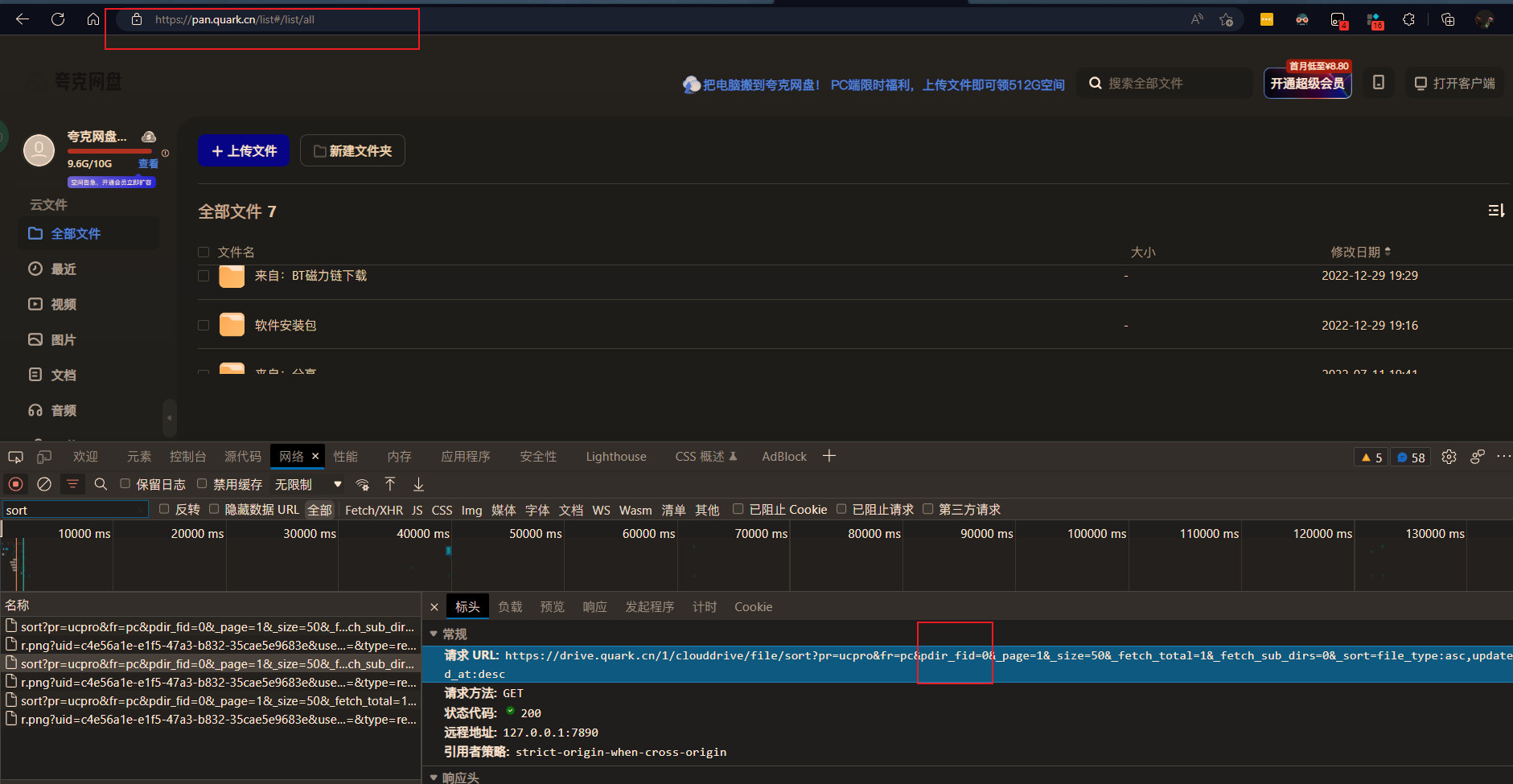Filter requests by Fetch/XHR
The width and height of the screenshot is (1513, 784).
pyautogui.click(x=374, y=510)
